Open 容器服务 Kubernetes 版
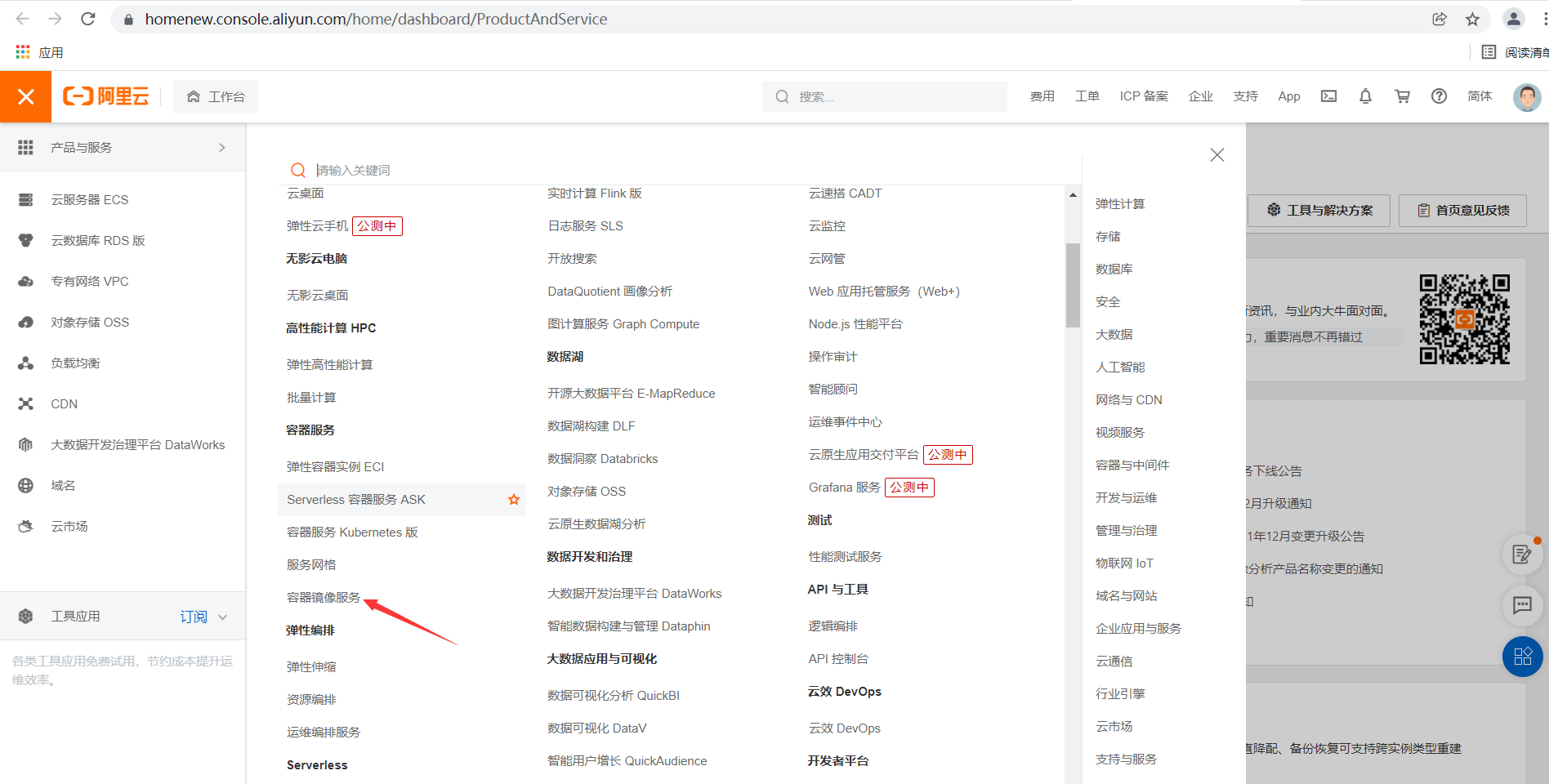This screenshot has height=784, width=1549. (352, 532)
